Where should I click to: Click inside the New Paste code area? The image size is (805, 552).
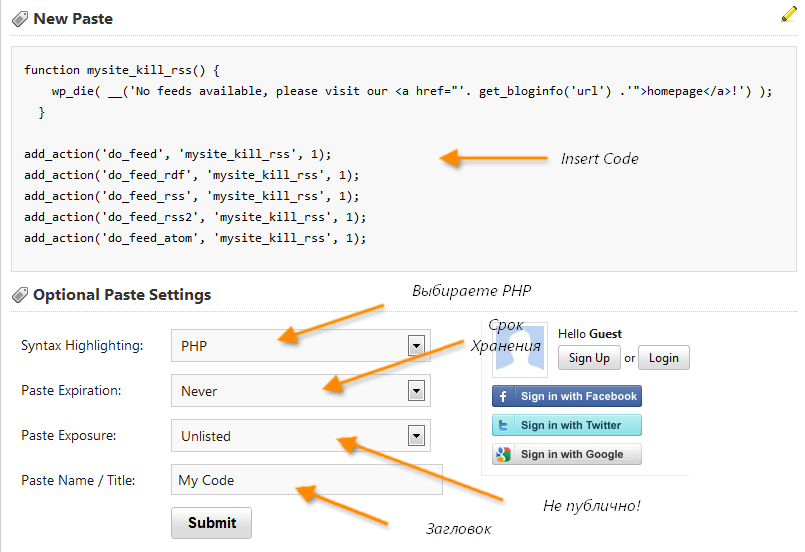coord(404,159)
